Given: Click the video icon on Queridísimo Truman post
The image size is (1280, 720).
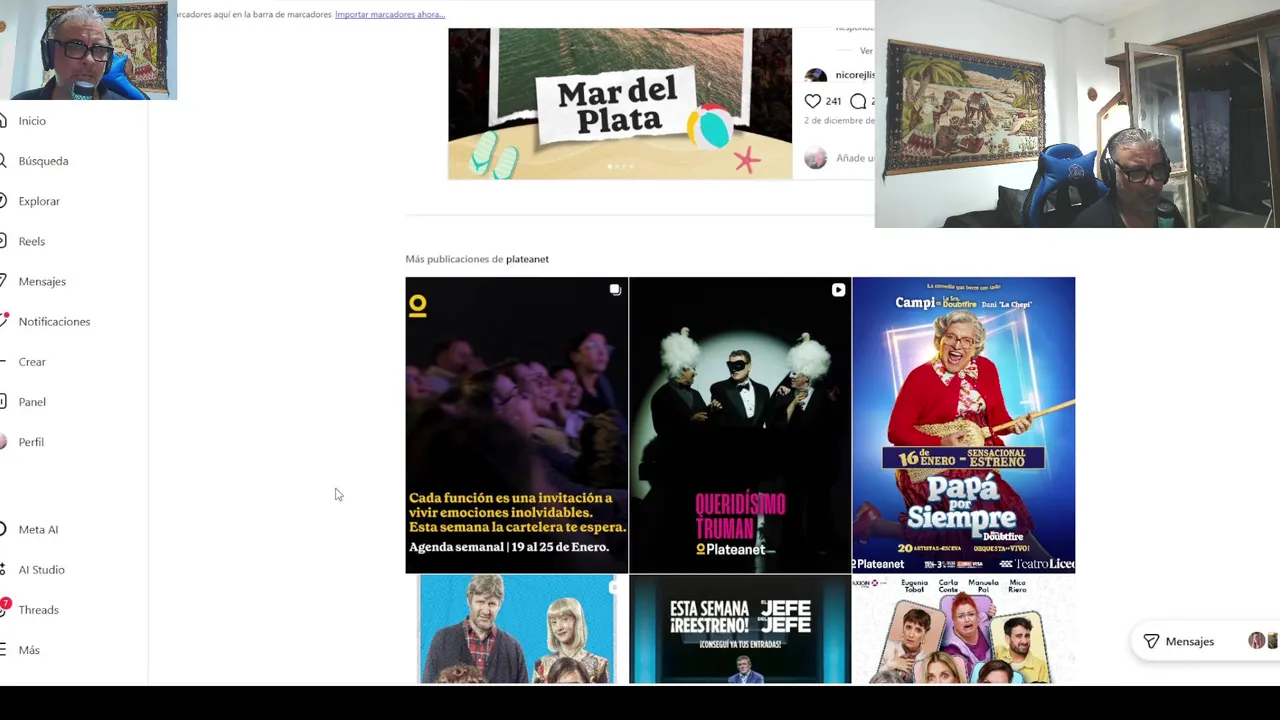Looking at the screenshot, I should pos(838,290).
